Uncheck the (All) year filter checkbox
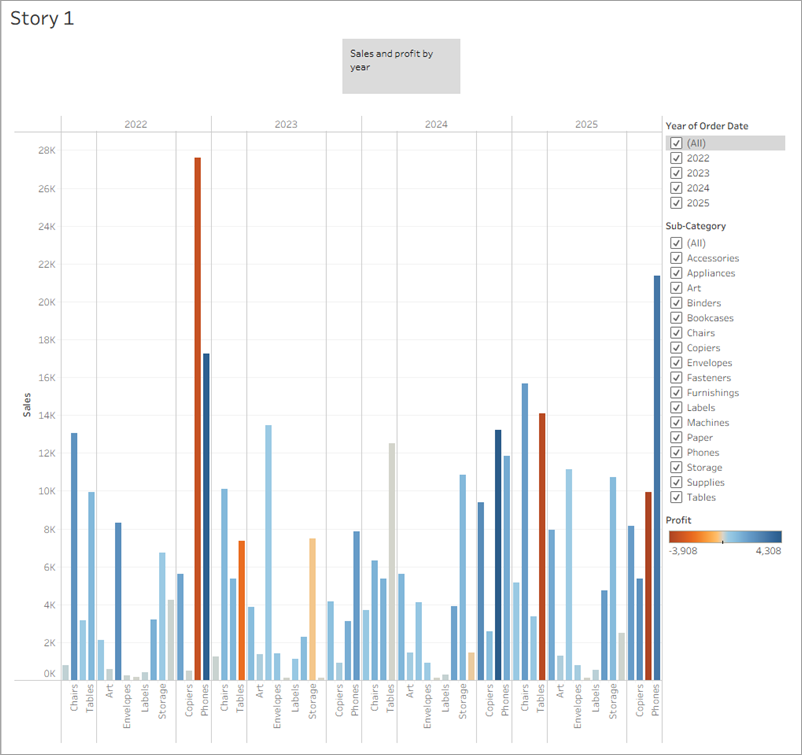Image resolution: width=802 pixels, height=755 pixels. coord(677,143)
